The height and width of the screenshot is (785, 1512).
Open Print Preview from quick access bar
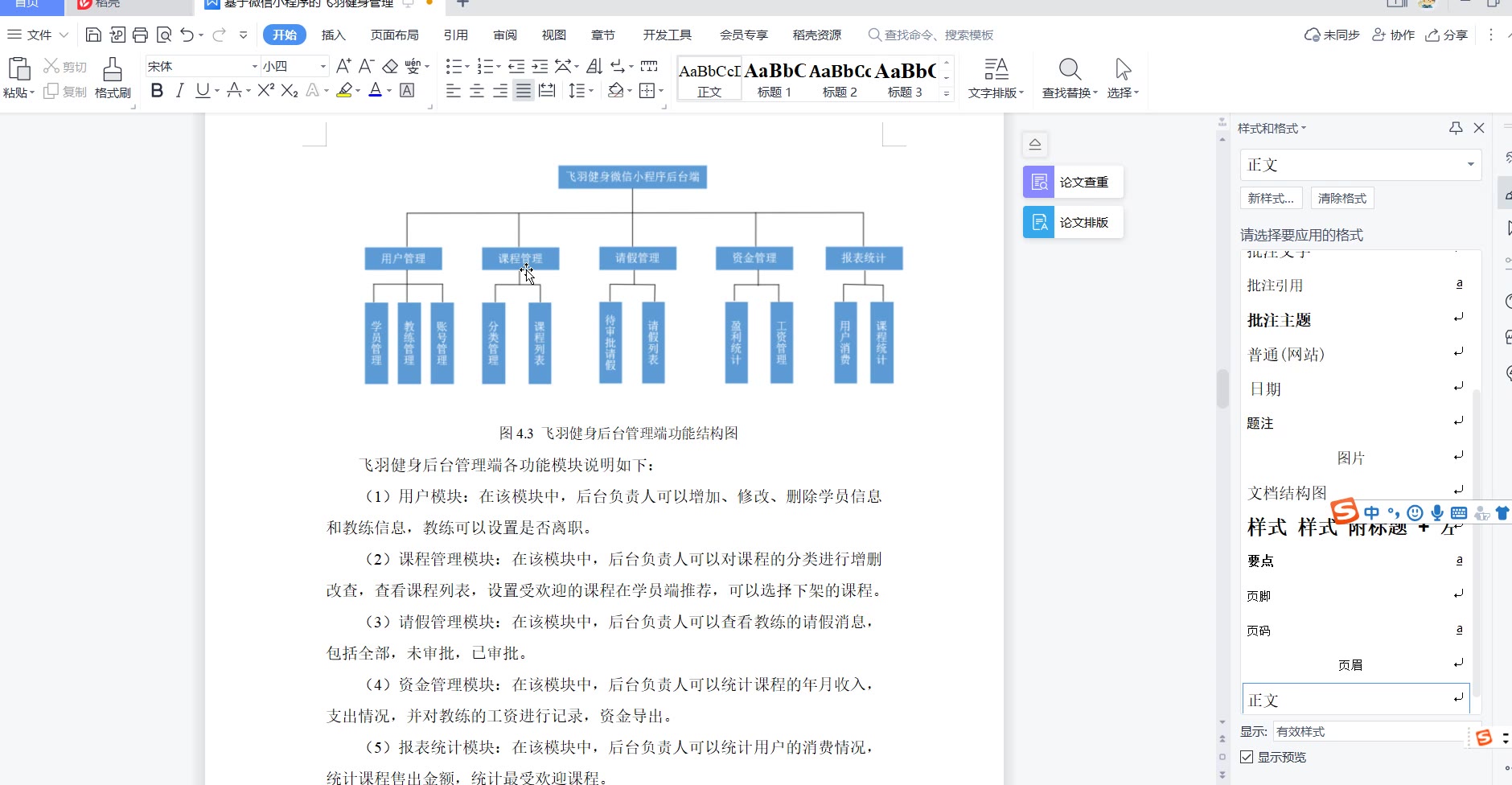tap(164, 35)
